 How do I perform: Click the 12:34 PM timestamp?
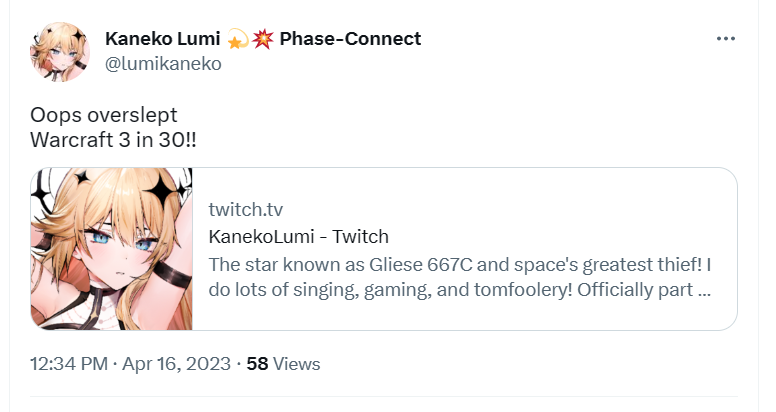67,364
